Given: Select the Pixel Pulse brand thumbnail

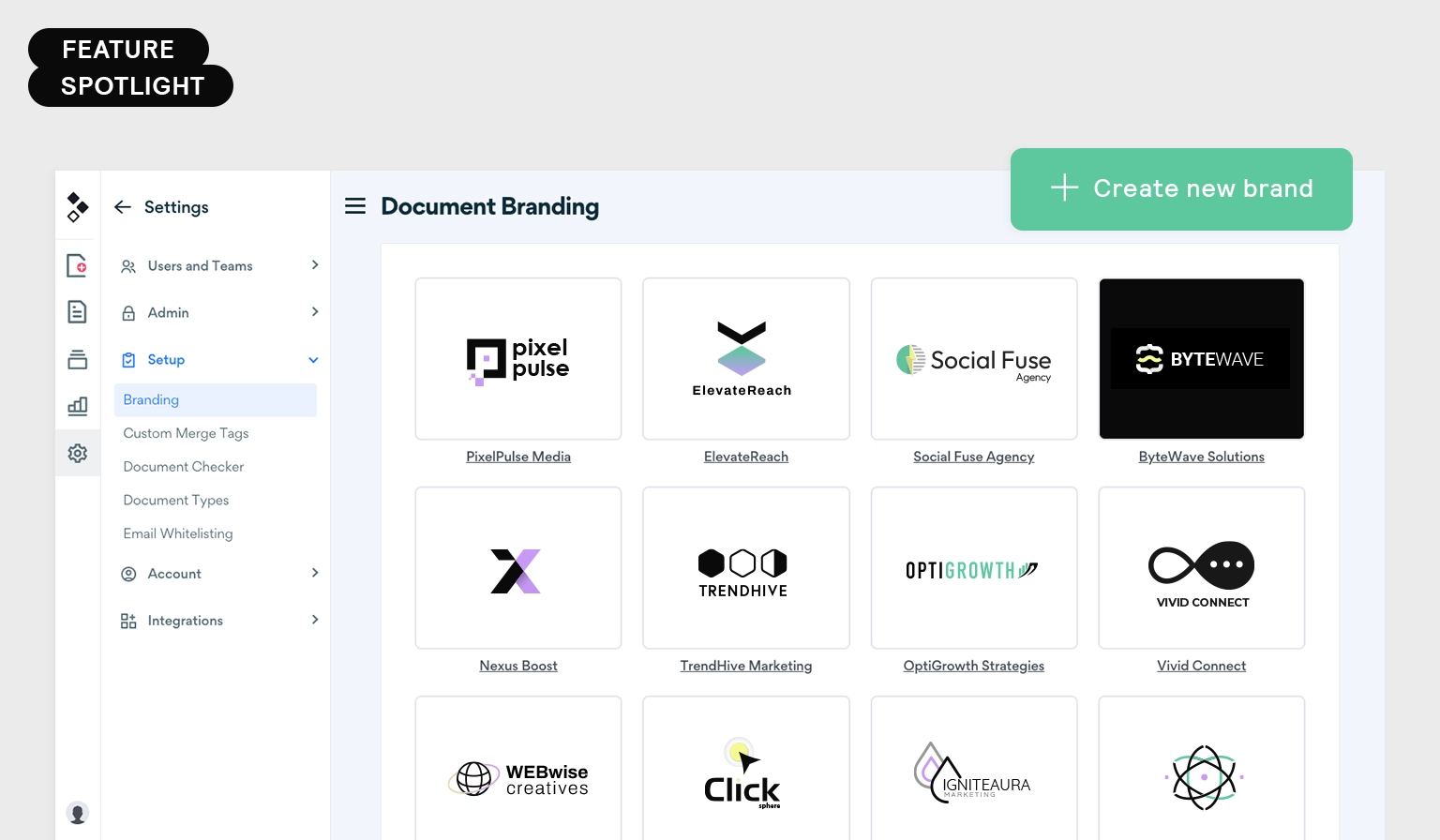Looking at the screenshot, I should (x=518, y=358).
